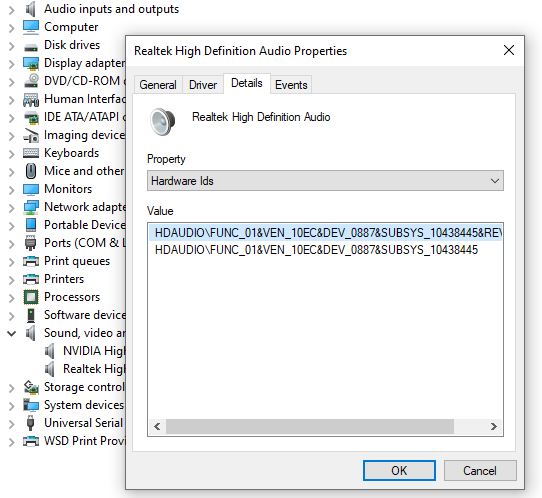542x498 pixels.
Task: Click the Disk drives icon
Action: [x=31, y=47]
